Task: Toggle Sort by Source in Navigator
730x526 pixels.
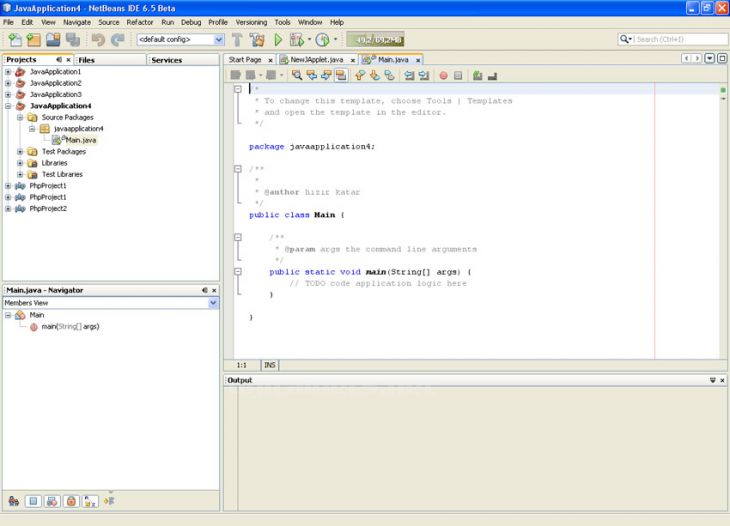Action: [109, 501]
